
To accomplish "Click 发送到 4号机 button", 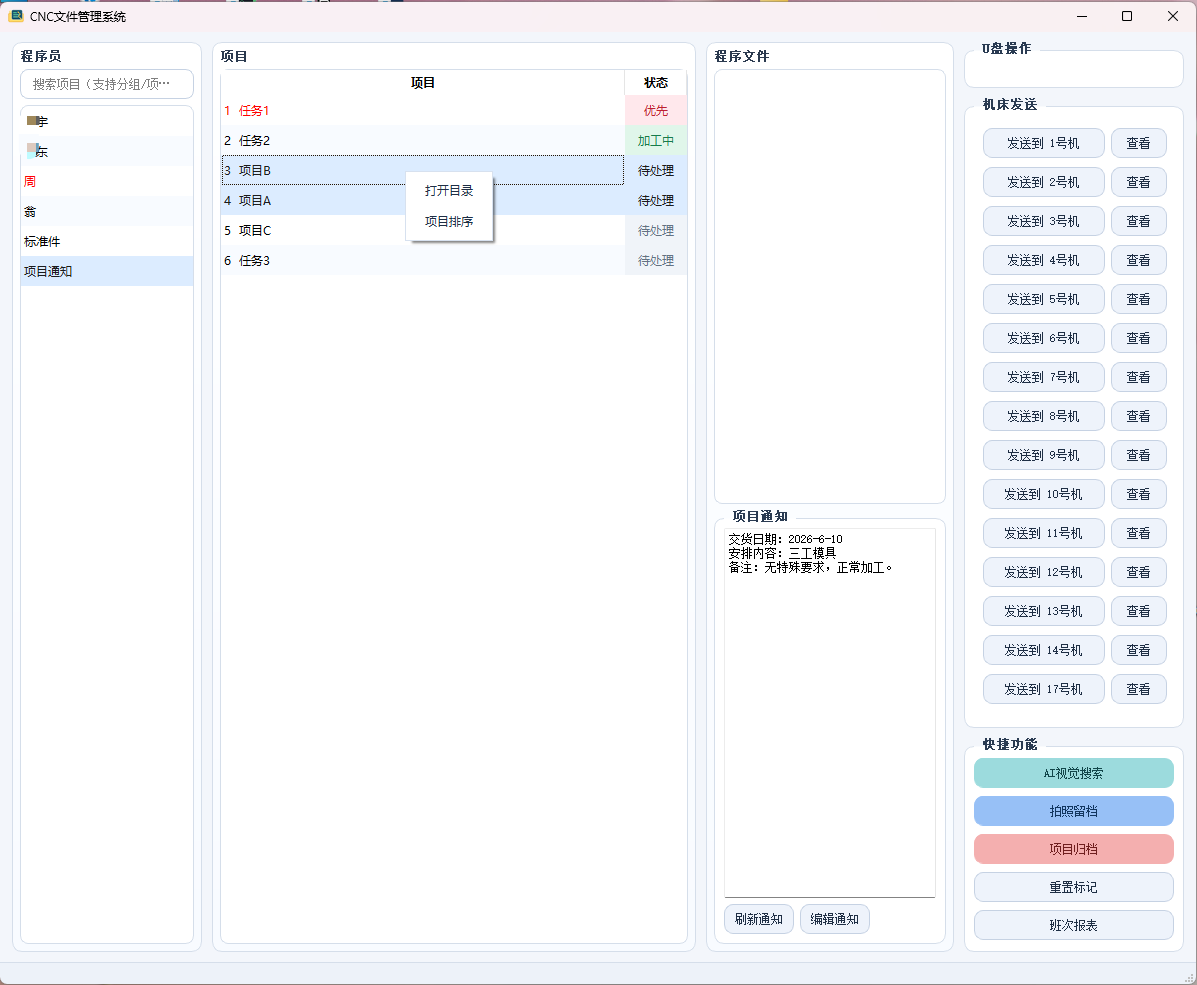I will coord(1044,260).
